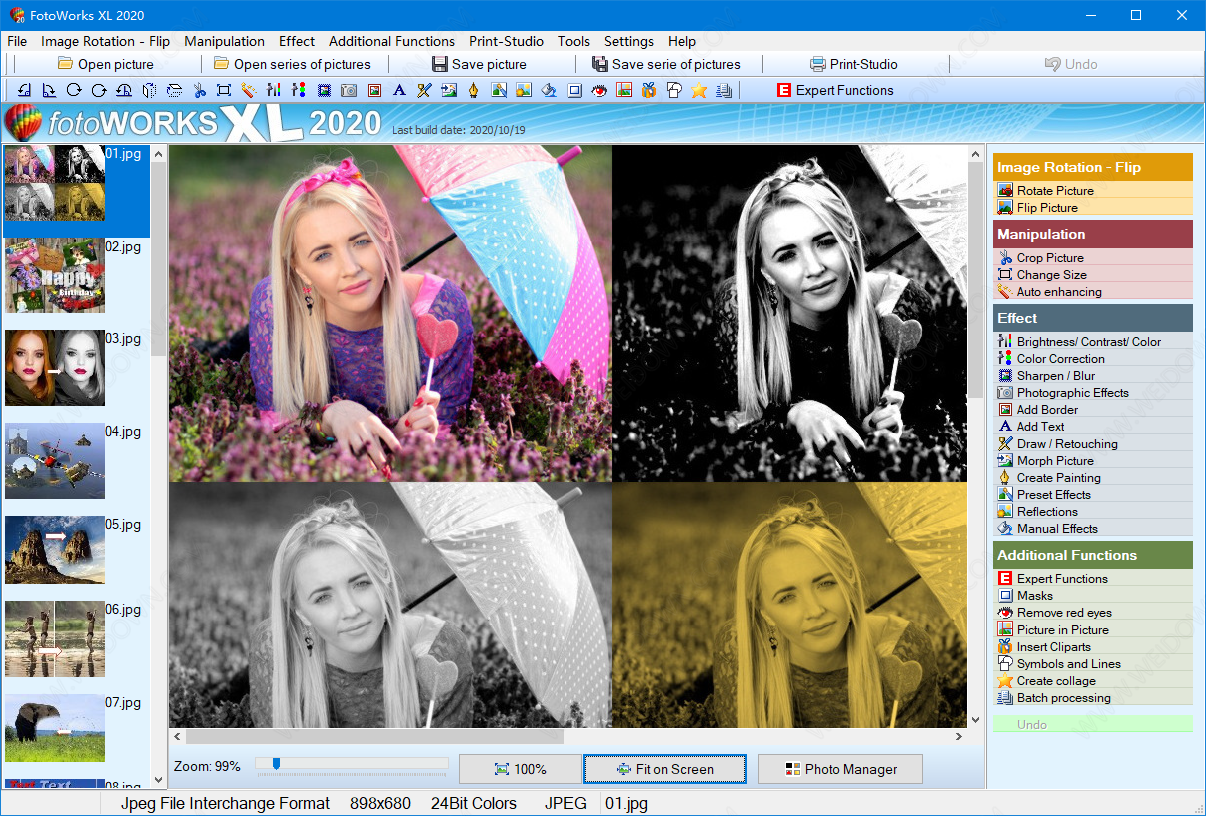Screen dimensions: 1206x816
Task: Click the Image Rotation - Flip panel header
Action: (1093, 167)
